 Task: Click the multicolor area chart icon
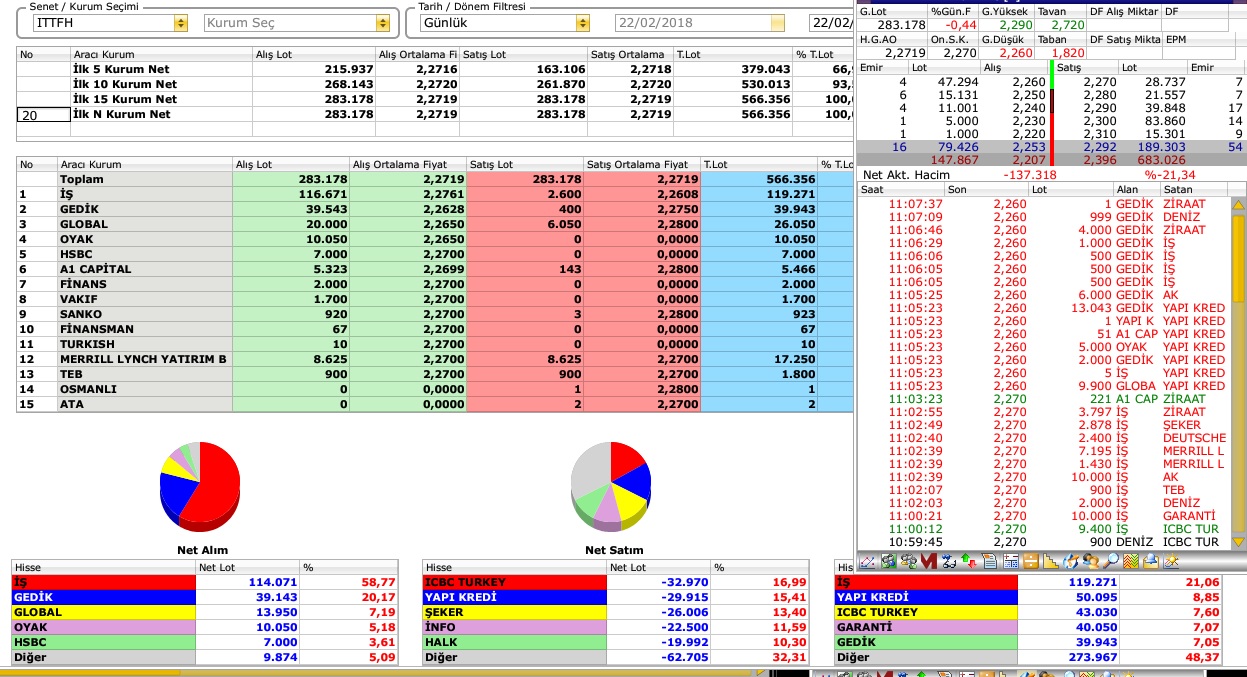coord(1131,562)
